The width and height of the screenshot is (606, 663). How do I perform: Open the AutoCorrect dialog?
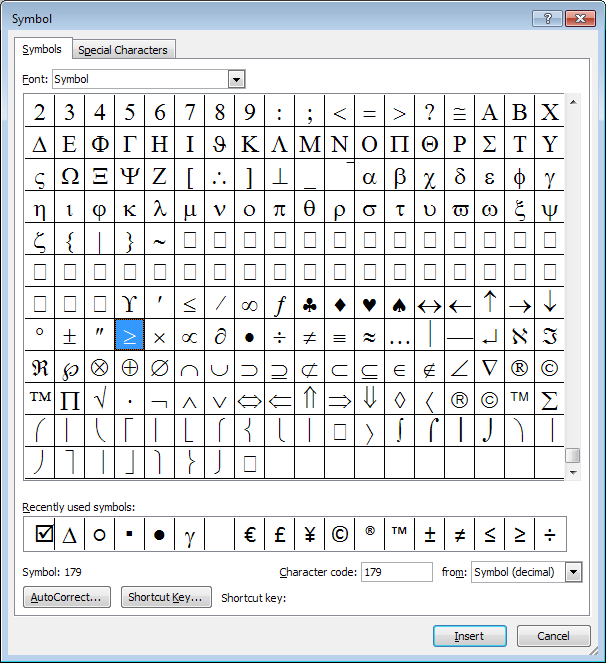[x=67, y=597]
